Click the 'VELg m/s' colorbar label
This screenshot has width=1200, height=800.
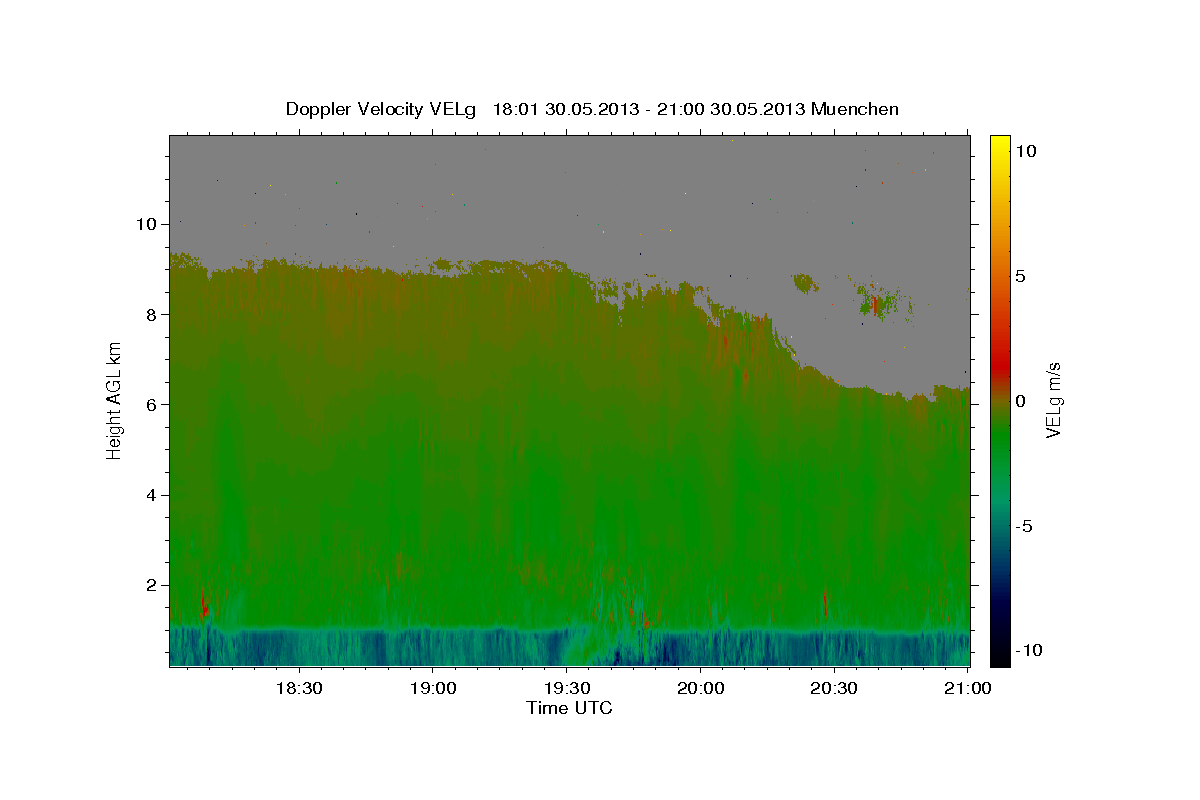tap(1053, 400)
